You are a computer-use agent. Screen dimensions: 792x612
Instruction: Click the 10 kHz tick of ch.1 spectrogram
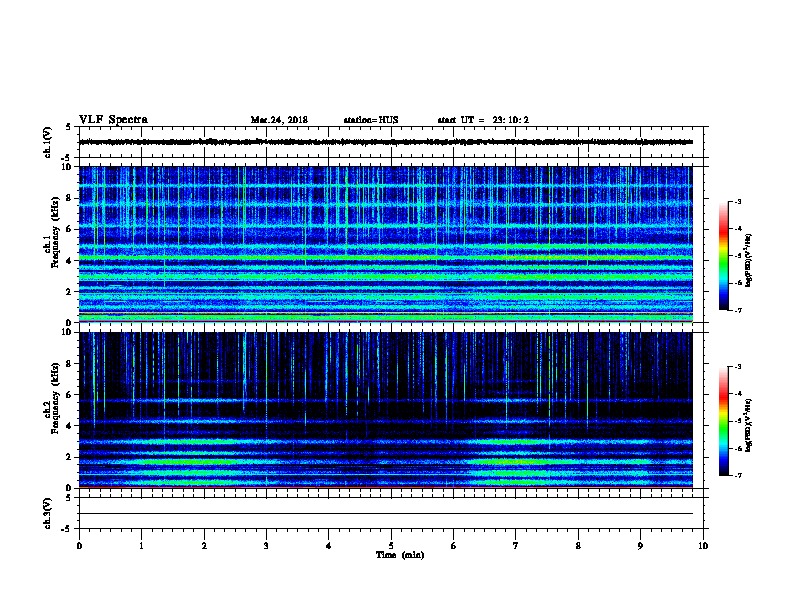coord(68,167)
